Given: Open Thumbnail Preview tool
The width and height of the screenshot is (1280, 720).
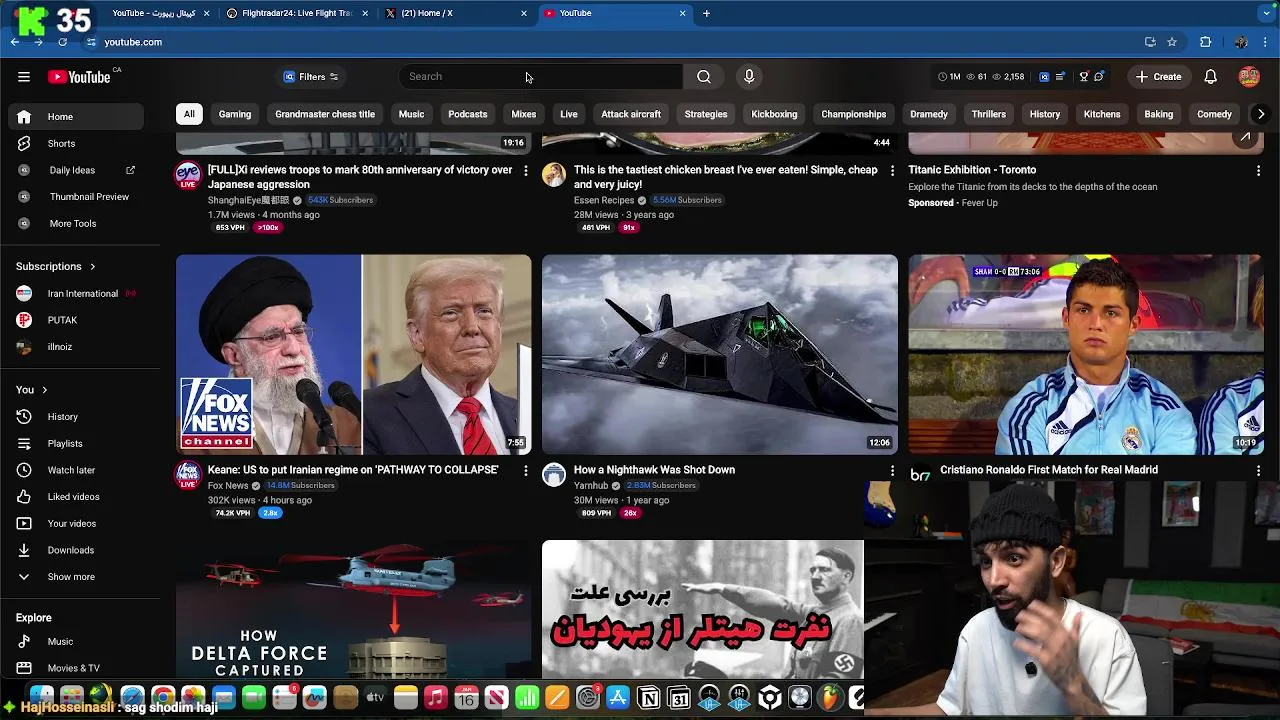Looking at the screenshot, I should click(x=89, y=197).
